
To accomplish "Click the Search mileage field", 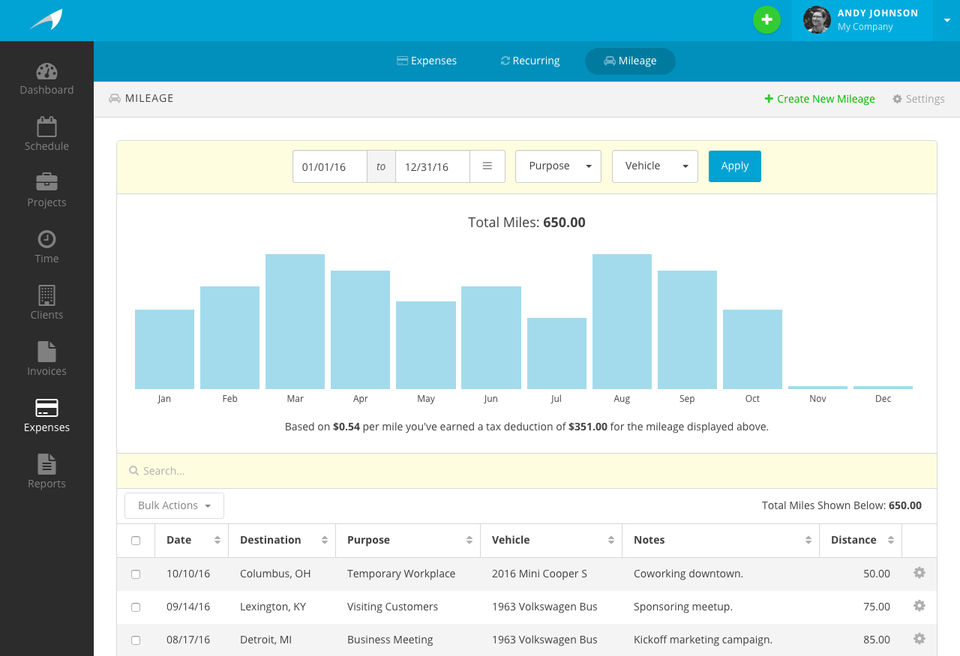I will tap(527, 471).
